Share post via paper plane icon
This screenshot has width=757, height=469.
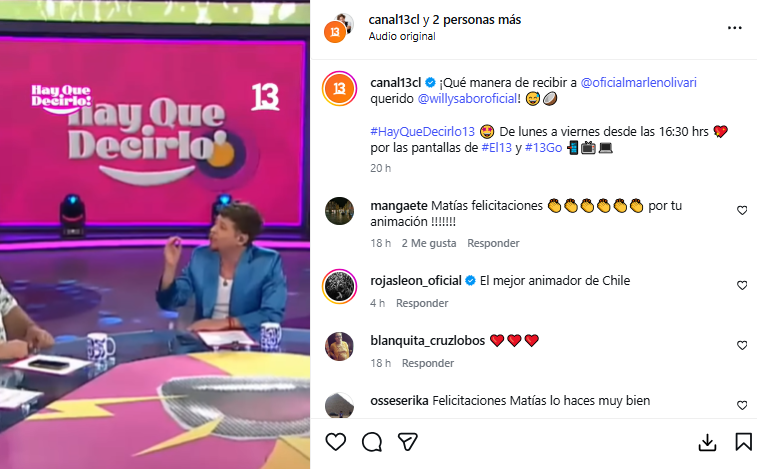(407, 442)
